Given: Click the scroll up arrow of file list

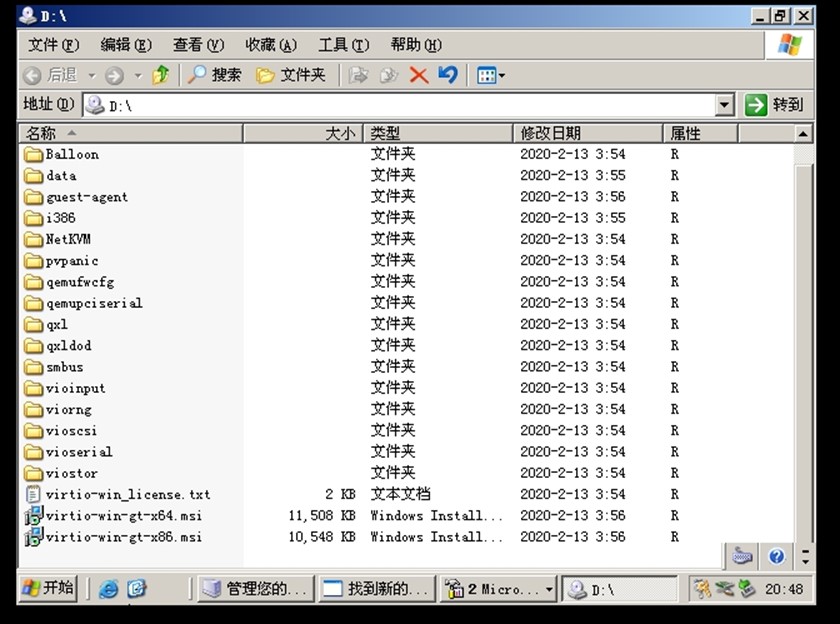Looking at the screenshot, I should tap(802, 133).
